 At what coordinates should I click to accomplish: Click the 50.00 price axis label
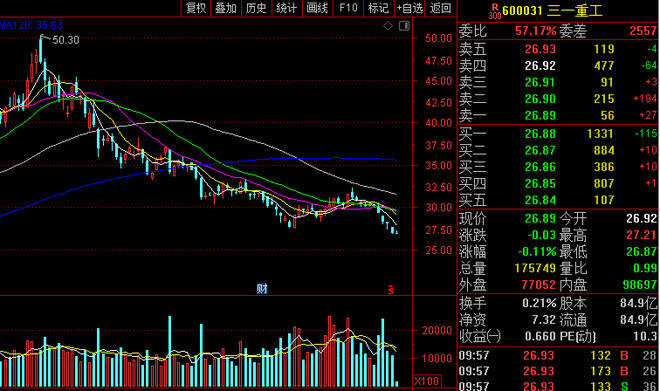pos(438,38)
